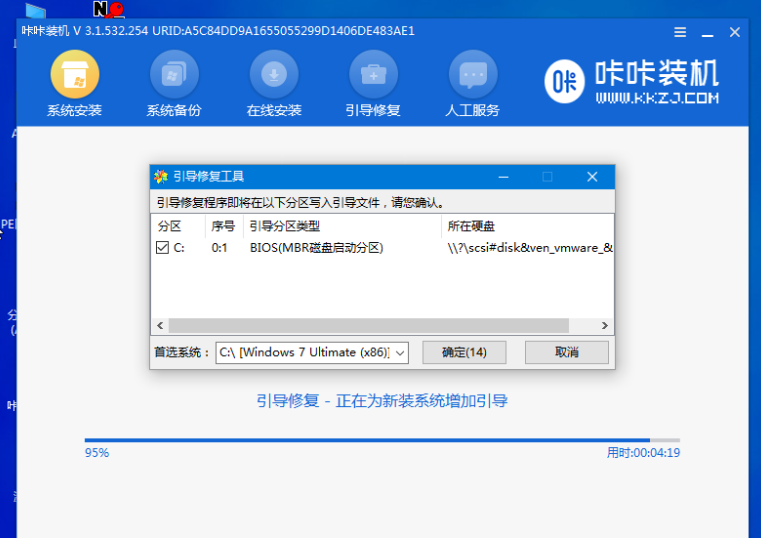Minimize the 引导修复工具 dialog
This screenshot has height=538, width=761.
click(x=503, y=177)
